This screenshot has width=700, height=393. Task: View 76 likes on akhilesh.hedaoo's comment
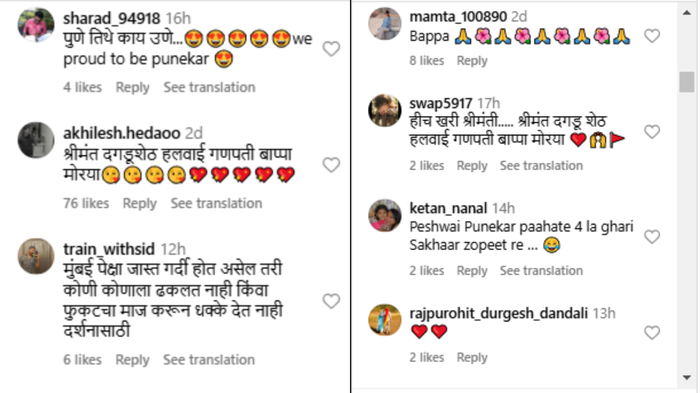tap(86, 203)
